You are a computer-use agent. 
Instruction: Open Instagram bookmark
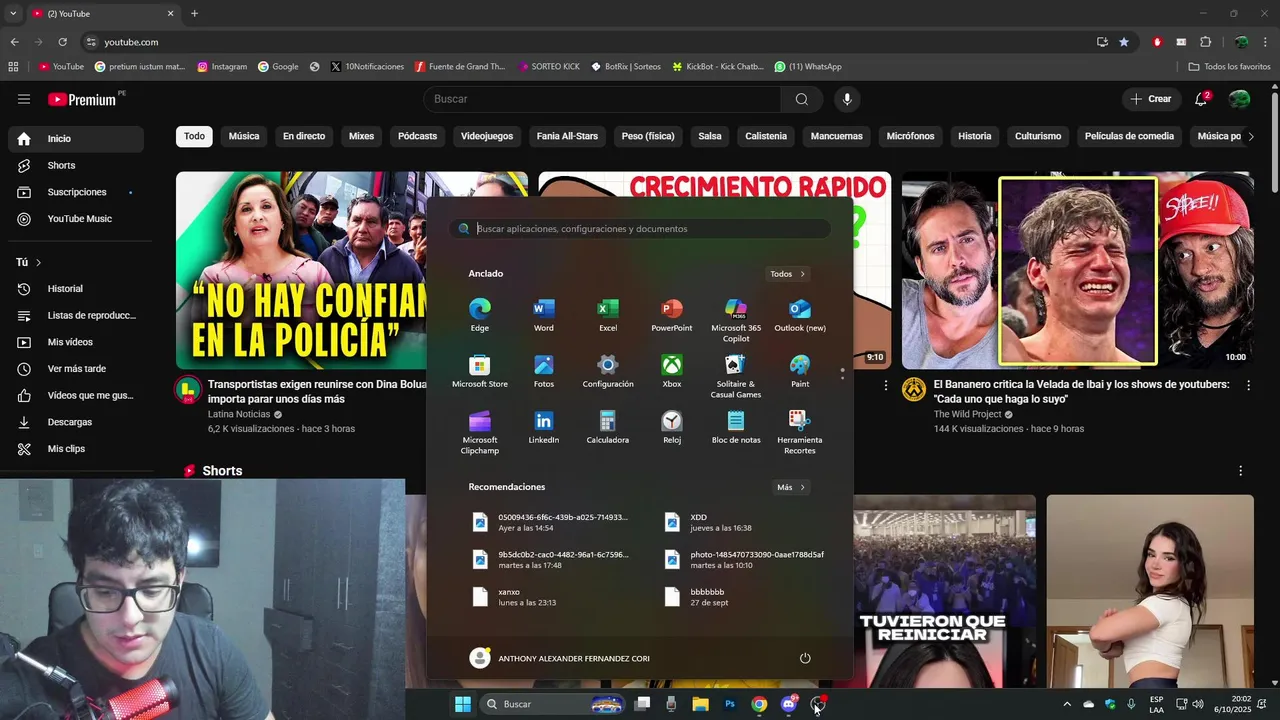(x=222, y=67)
